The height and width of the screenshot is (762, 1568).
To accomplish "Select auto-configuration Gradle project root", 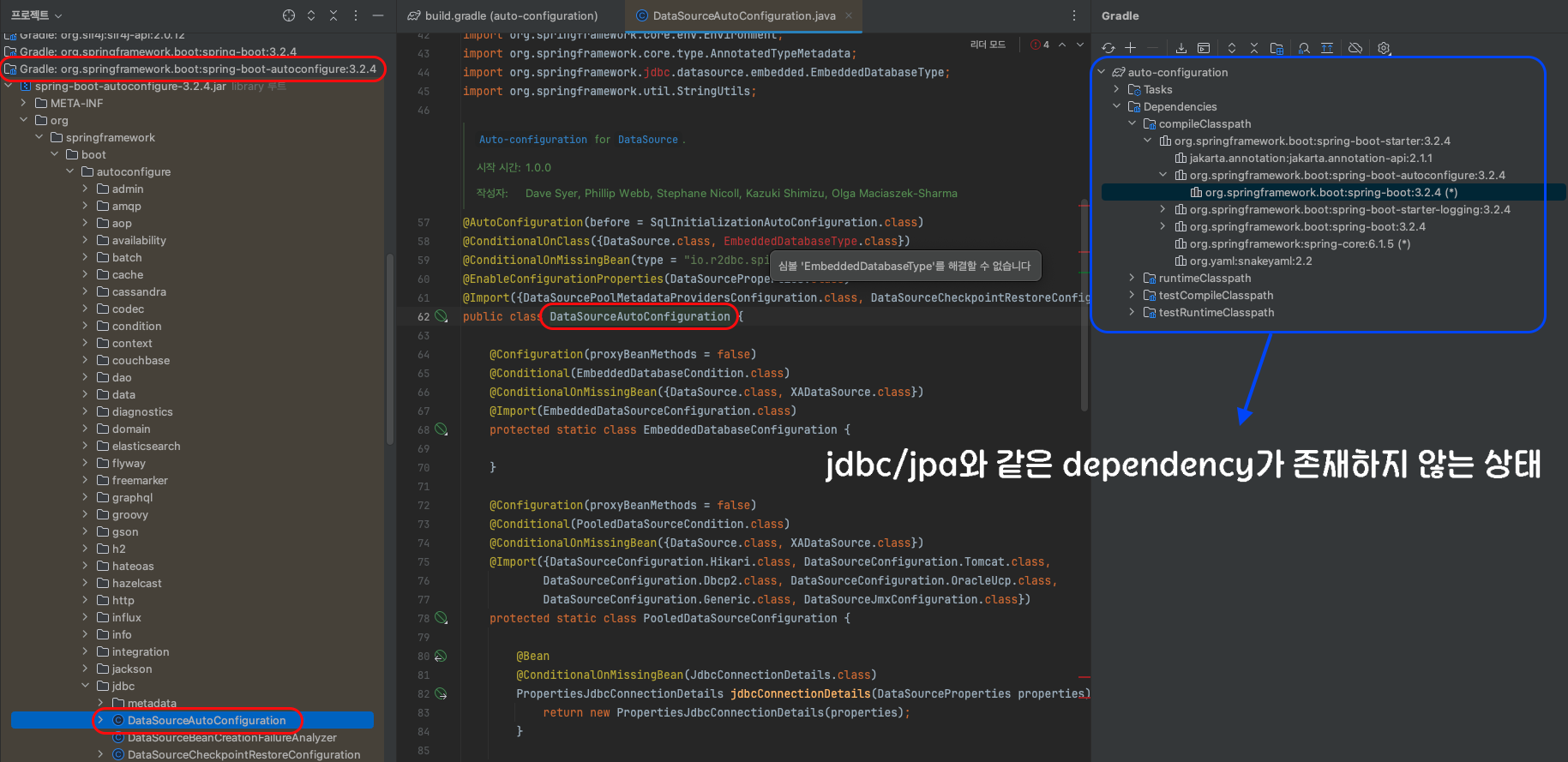I will tap(1177, 72).
